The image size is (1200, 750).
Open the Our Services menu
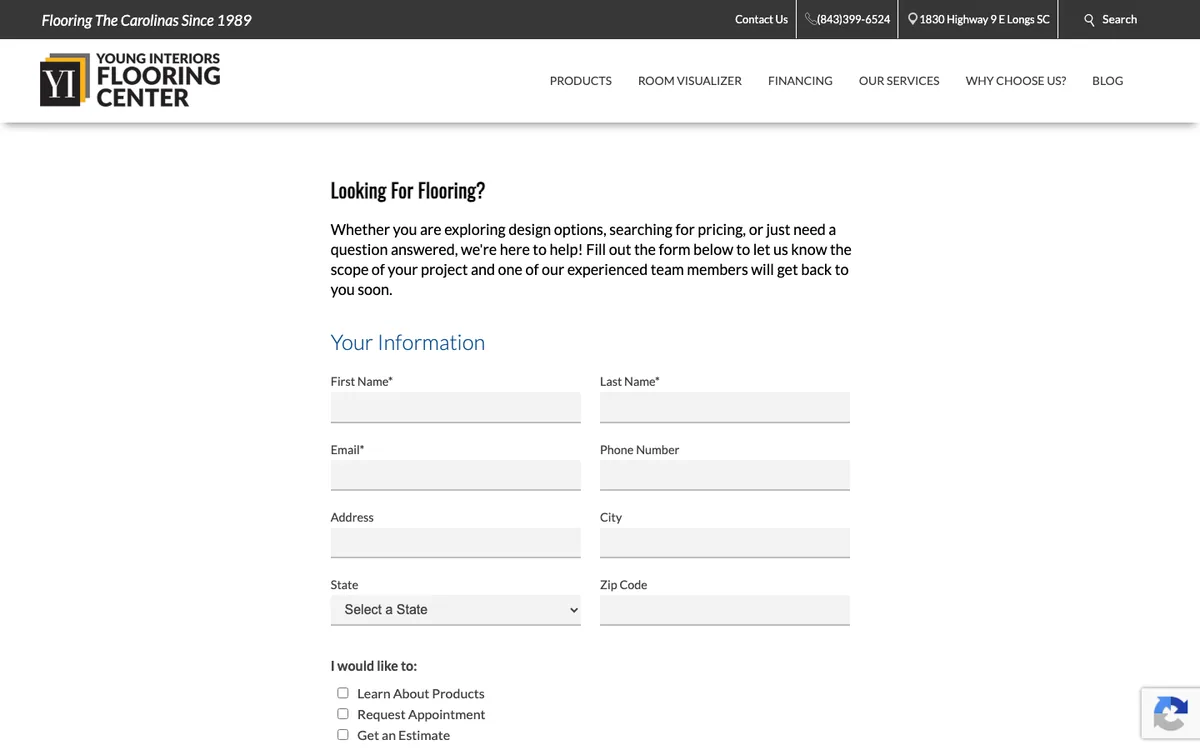pyautogui.click(x=899, y=81)
